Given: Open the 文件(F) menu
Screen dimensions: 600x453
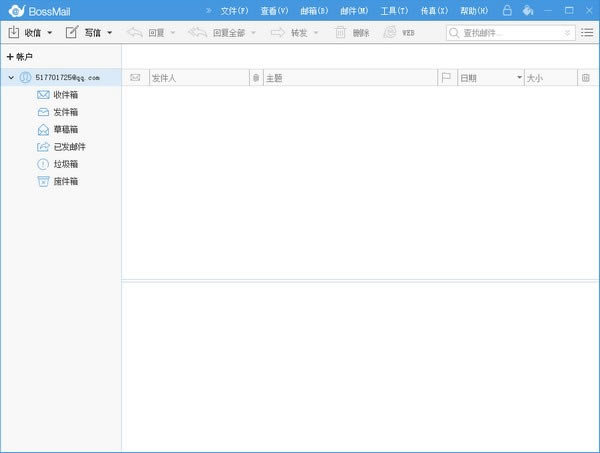Looking at the screenshot, I should (x=235, y=11).
